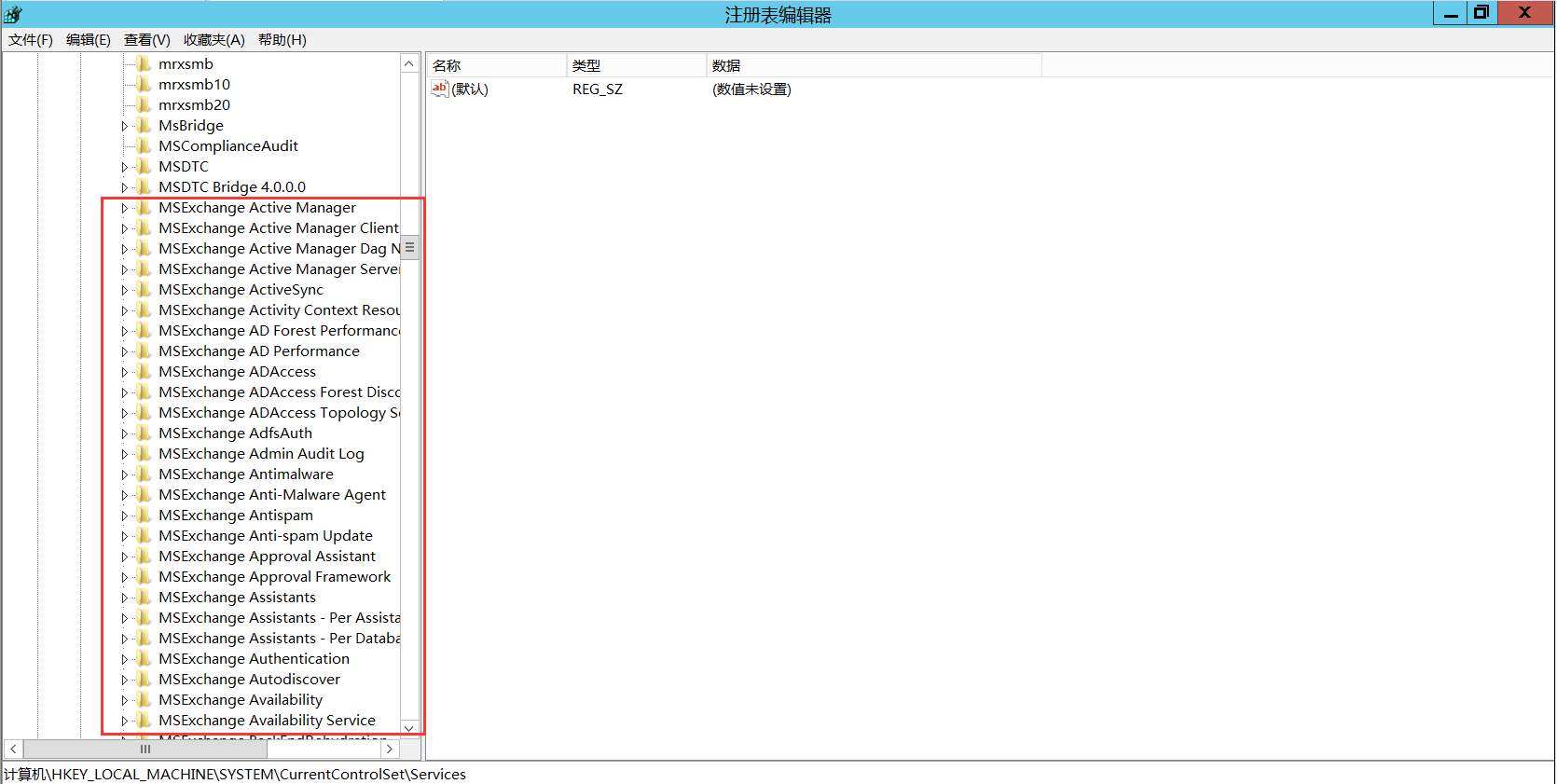Click the MSExchange ADAccess folder icon
The image size is (1557, 784).
[x=144, y=371]
